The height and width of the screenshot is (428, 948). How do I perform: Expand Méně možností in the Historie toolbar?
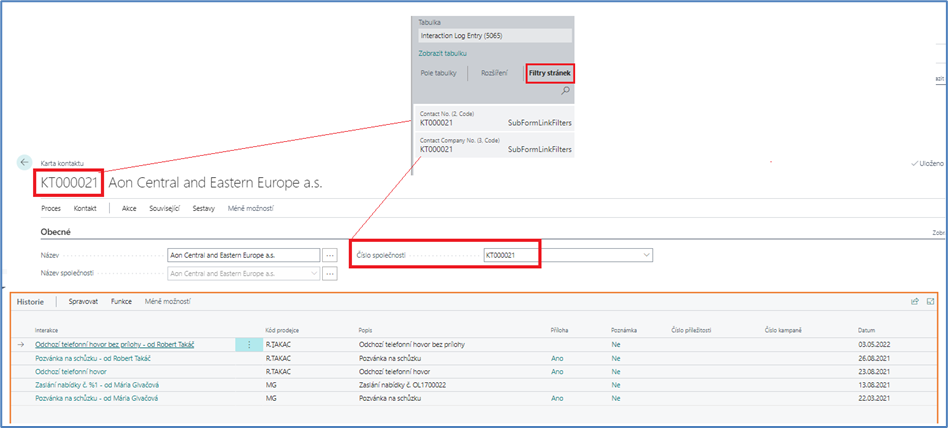(x=167, y=301)
